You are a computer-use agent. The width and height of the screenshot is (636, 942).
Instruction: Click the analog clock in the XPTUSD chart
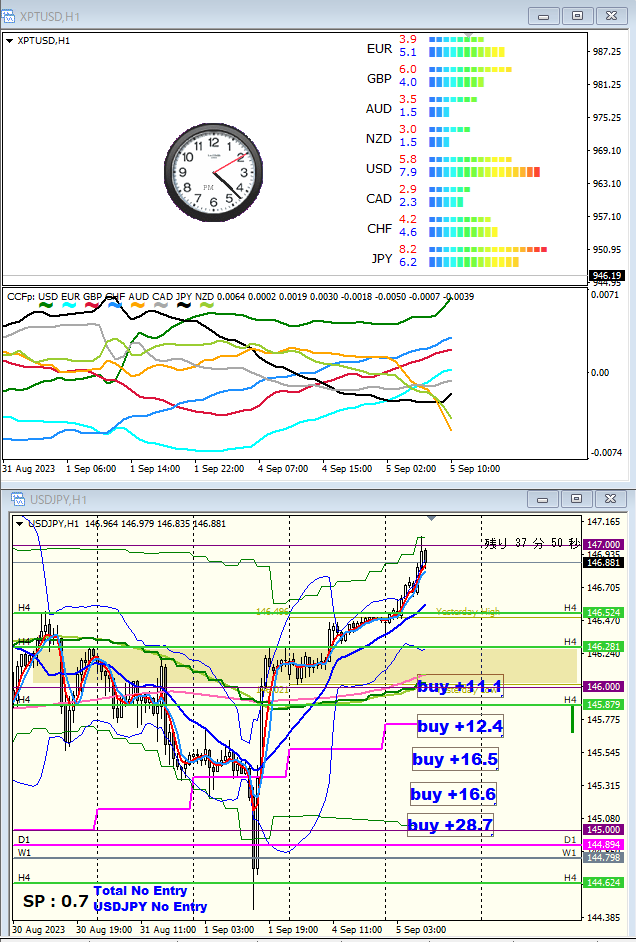pos(213,172)
